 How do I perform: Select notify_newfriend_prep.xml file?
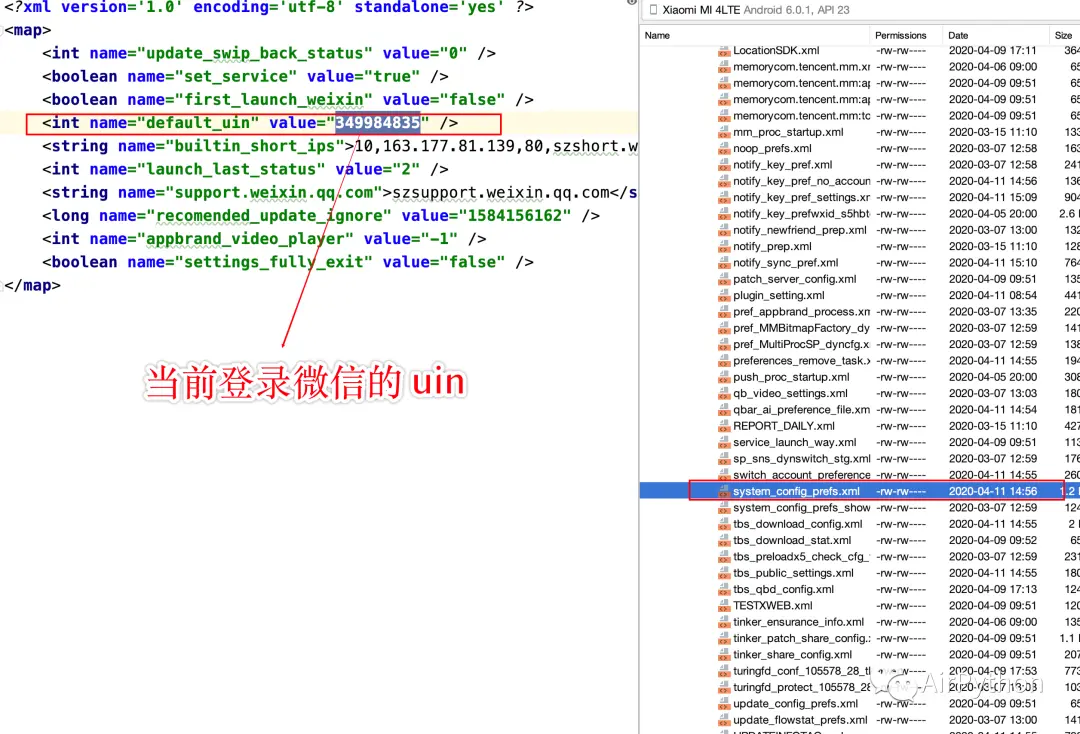point(800,230)
